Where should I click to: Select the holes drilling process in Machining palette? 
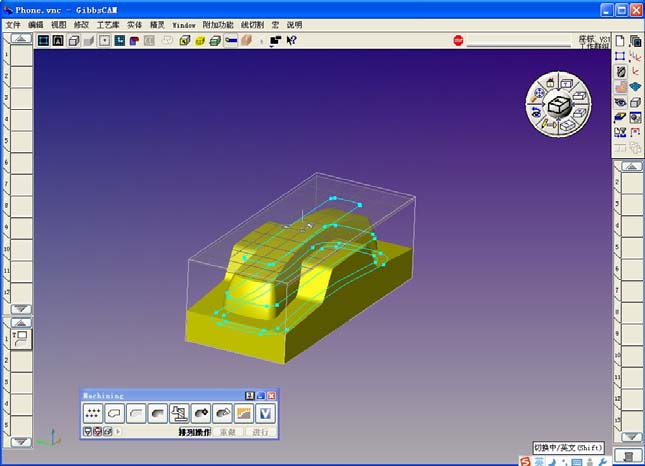[x=93, y=413]
